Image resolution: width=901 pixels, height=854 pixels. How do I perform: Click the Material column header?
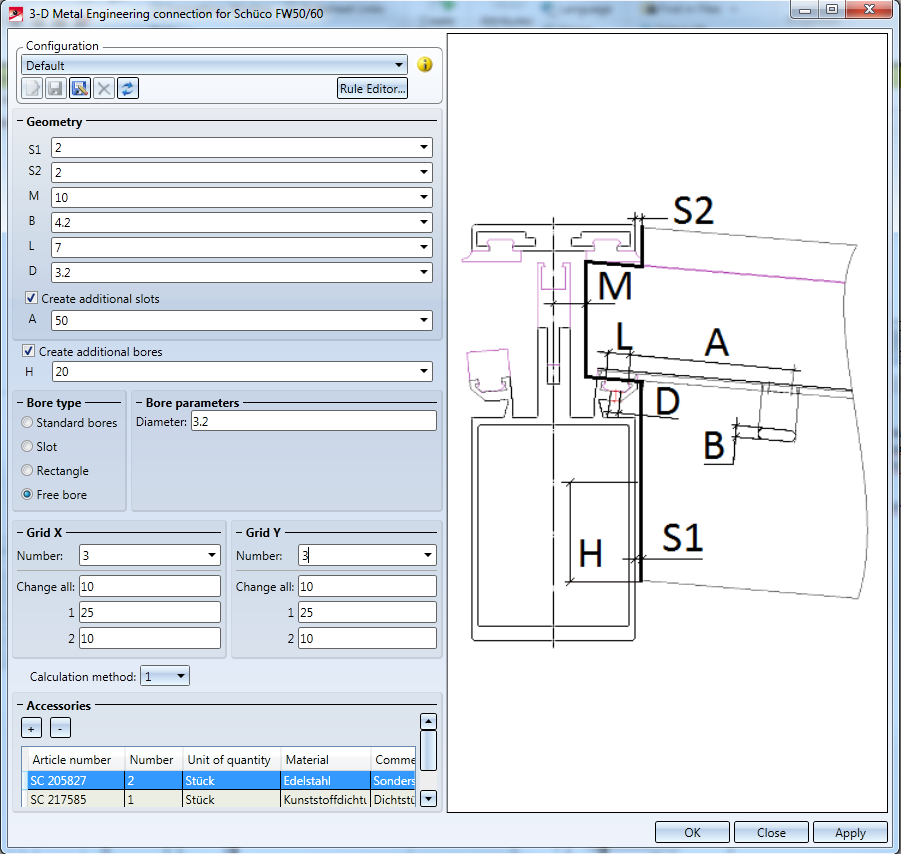(324, 760)
